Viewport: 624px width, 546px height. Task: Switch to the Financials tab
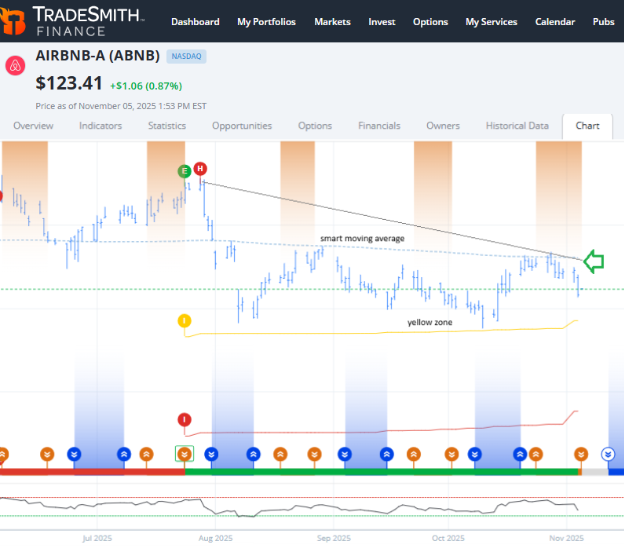pyautogui.click(x=379, y=126)
